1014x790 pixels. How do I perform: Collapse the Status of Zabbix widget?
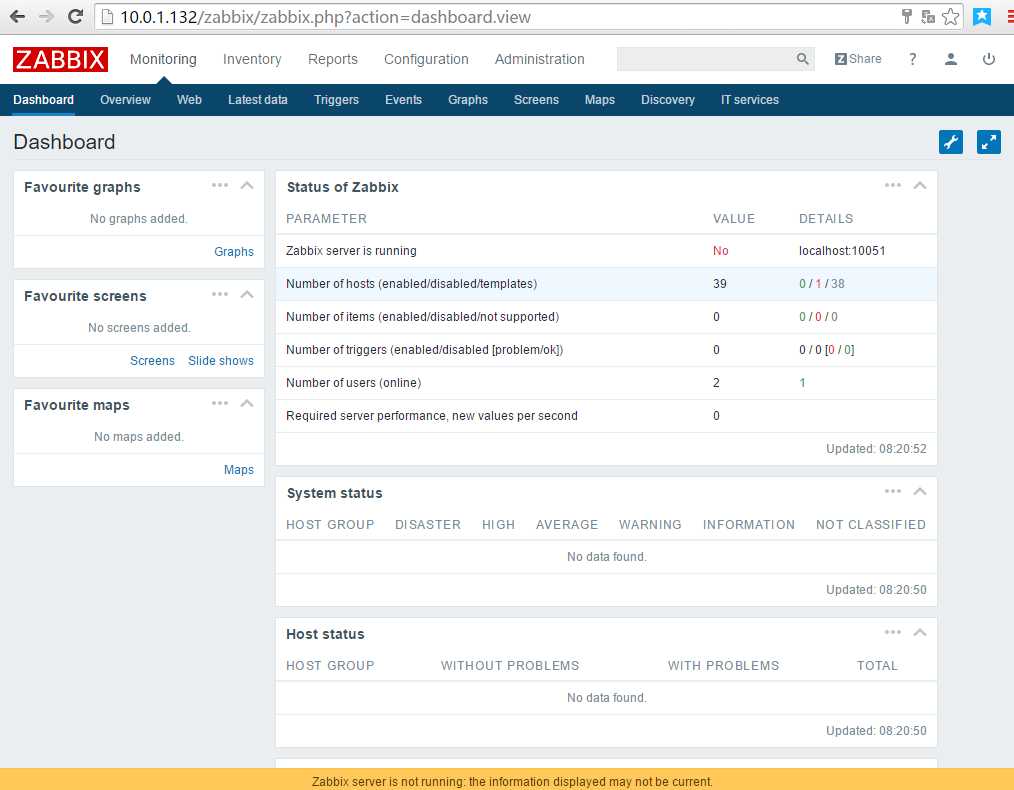(x=920, y=186)
